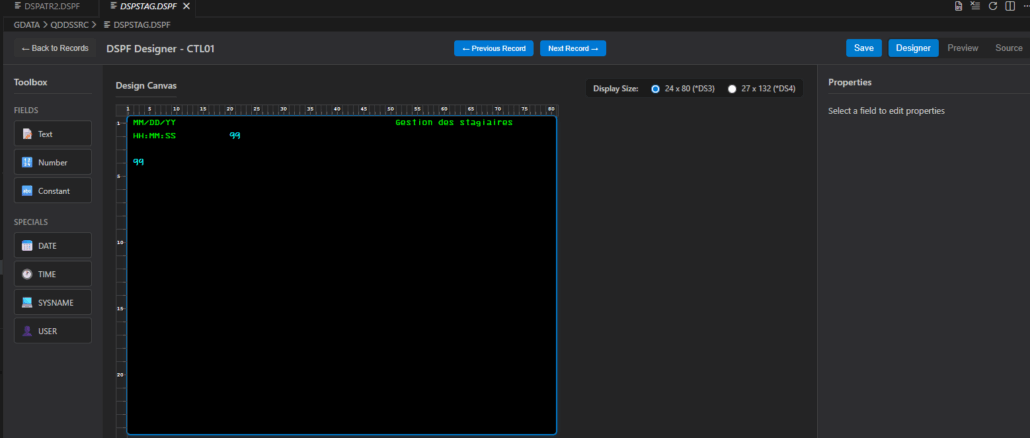The width and height of the screenshot is (1030, 438).
Task: Open the DSPATR2.DSPF editor tab
Action: point(48,6)
